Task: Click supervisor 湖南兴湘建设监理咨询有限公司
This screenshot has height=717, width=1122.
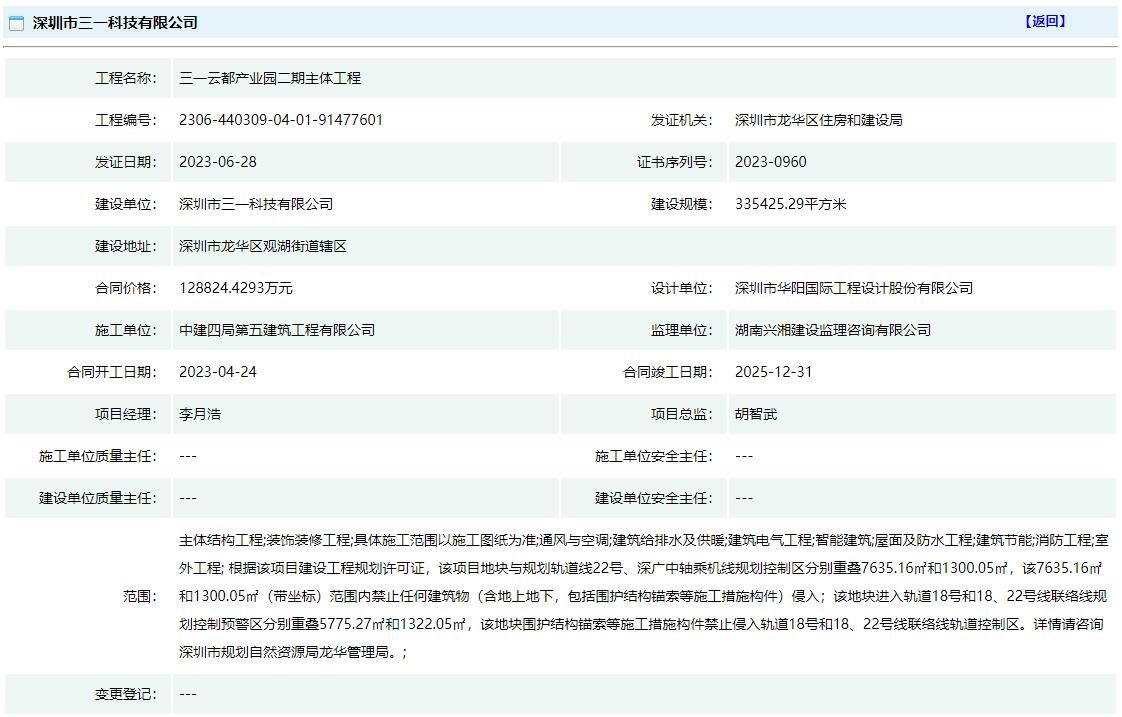Action: coord(832,330)
